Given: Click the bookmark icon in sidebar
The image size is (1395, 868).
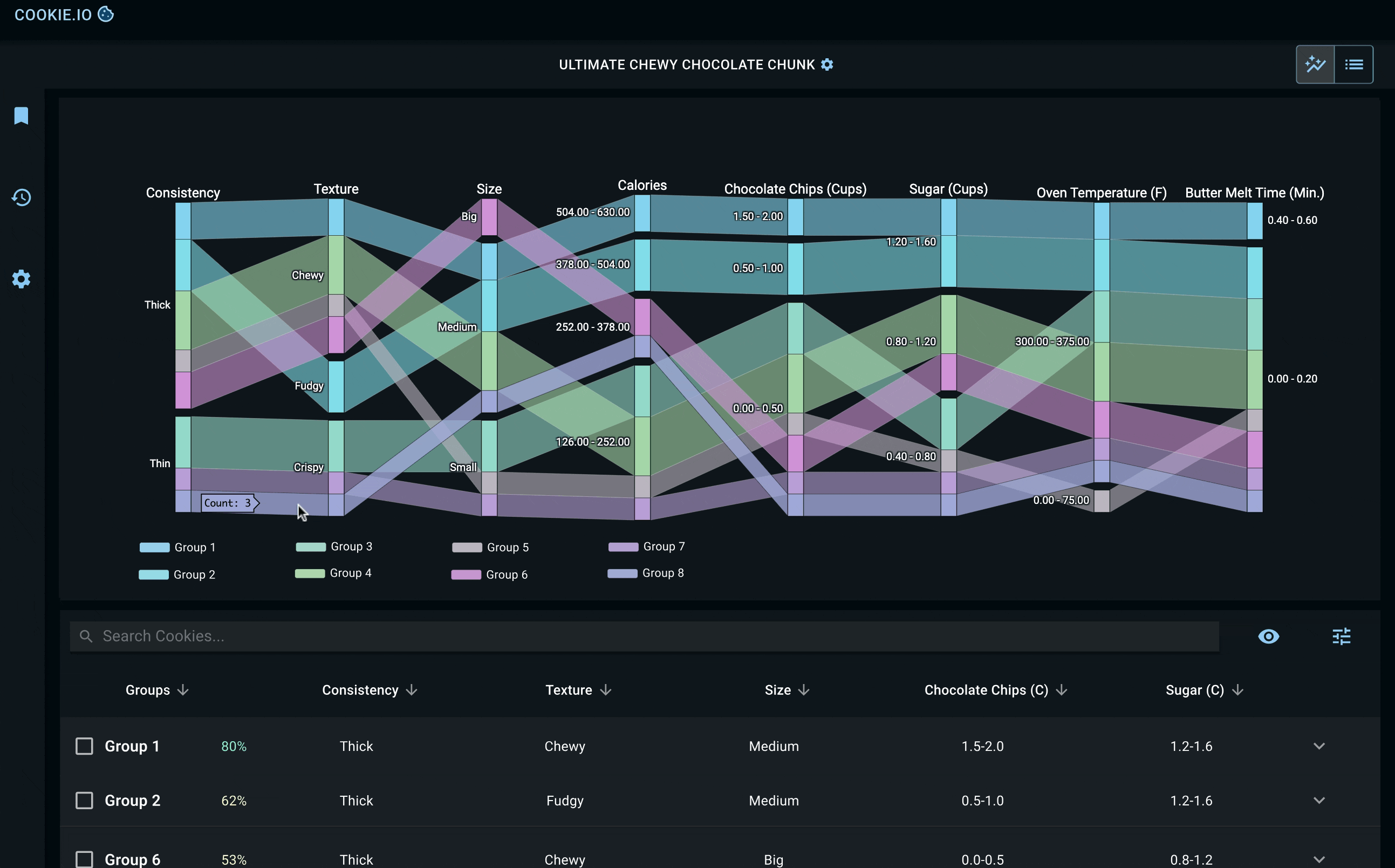Looking at the screenshot, I should (21, 115).
